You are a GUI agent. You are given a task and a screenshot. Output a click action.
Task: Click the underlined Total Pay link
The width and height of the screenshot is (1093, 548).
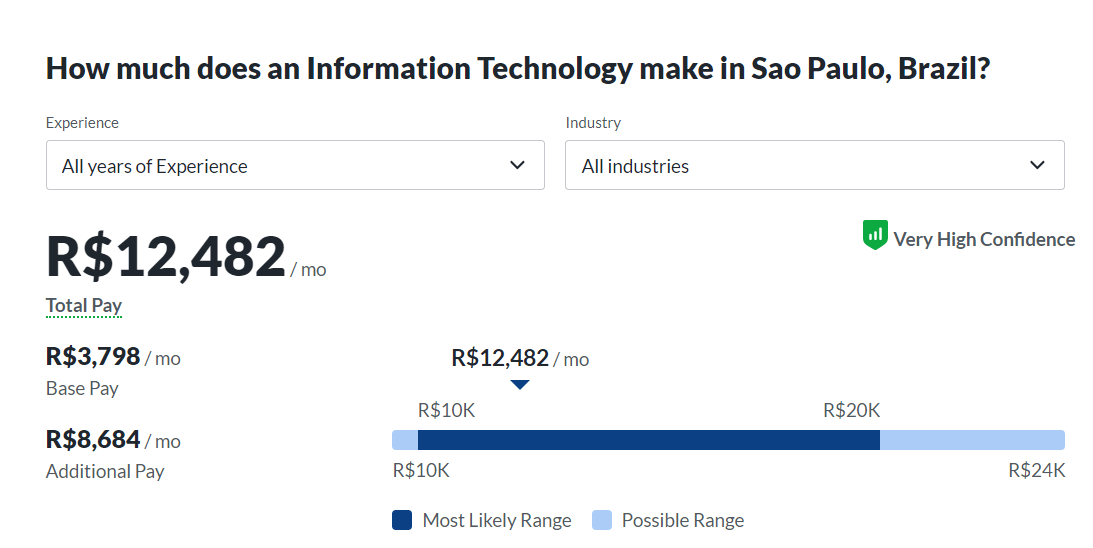pos(84,306)
